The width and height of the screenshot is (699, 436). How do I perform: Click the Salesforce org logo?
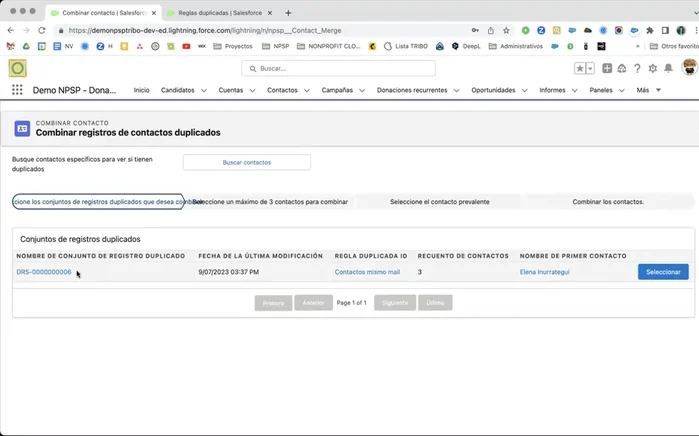pos(17,68)
